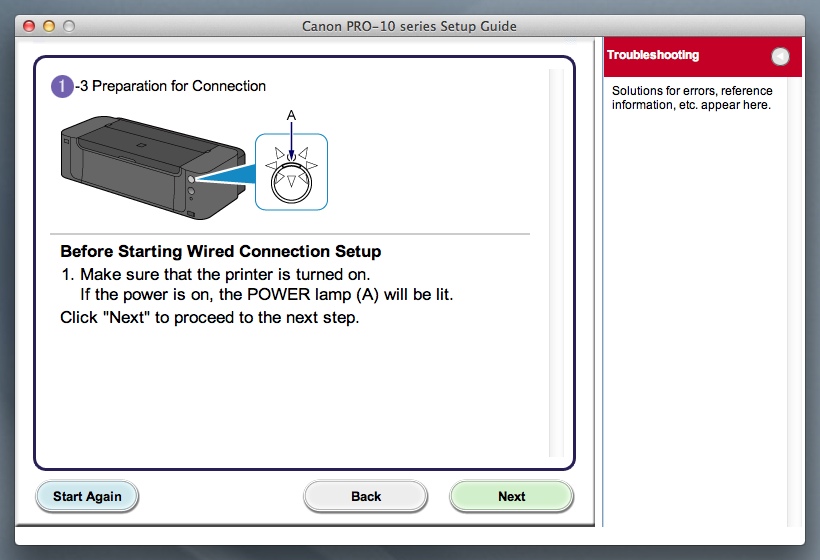Click the purple step number 1 badge

point(62,86)
